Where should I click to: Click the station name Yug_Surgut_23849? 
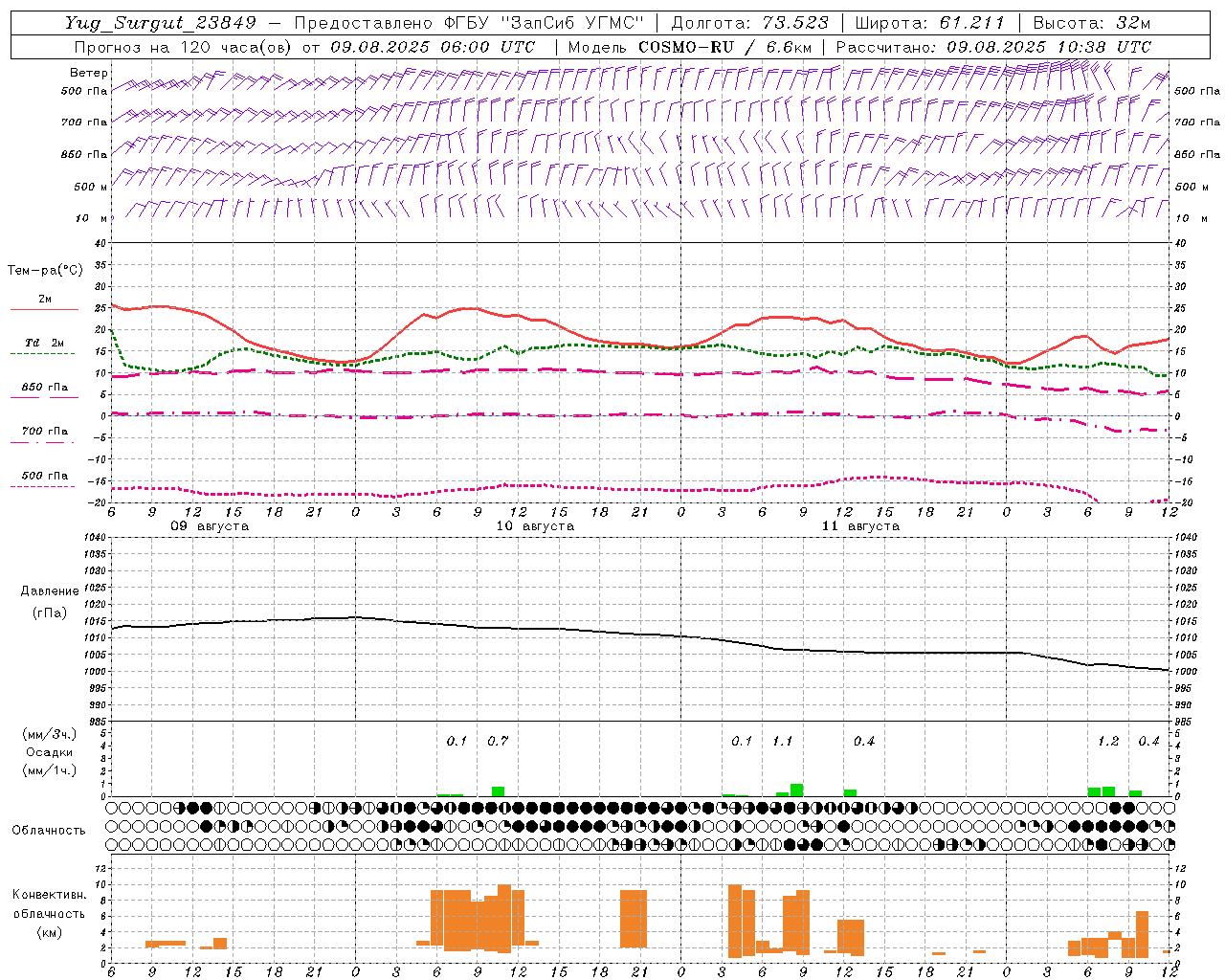tap(161, 23)
